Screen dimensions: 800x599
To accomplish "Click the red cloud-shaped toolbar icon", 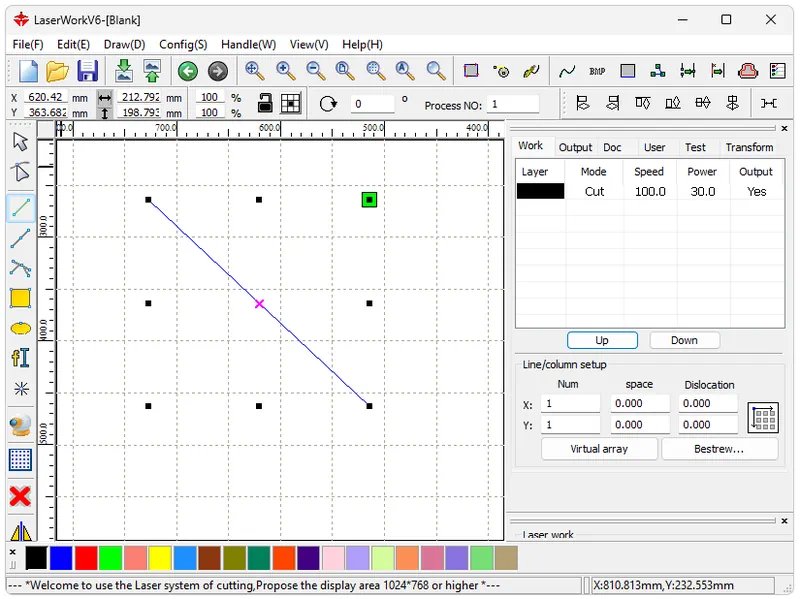I will (x=747, y=71).
